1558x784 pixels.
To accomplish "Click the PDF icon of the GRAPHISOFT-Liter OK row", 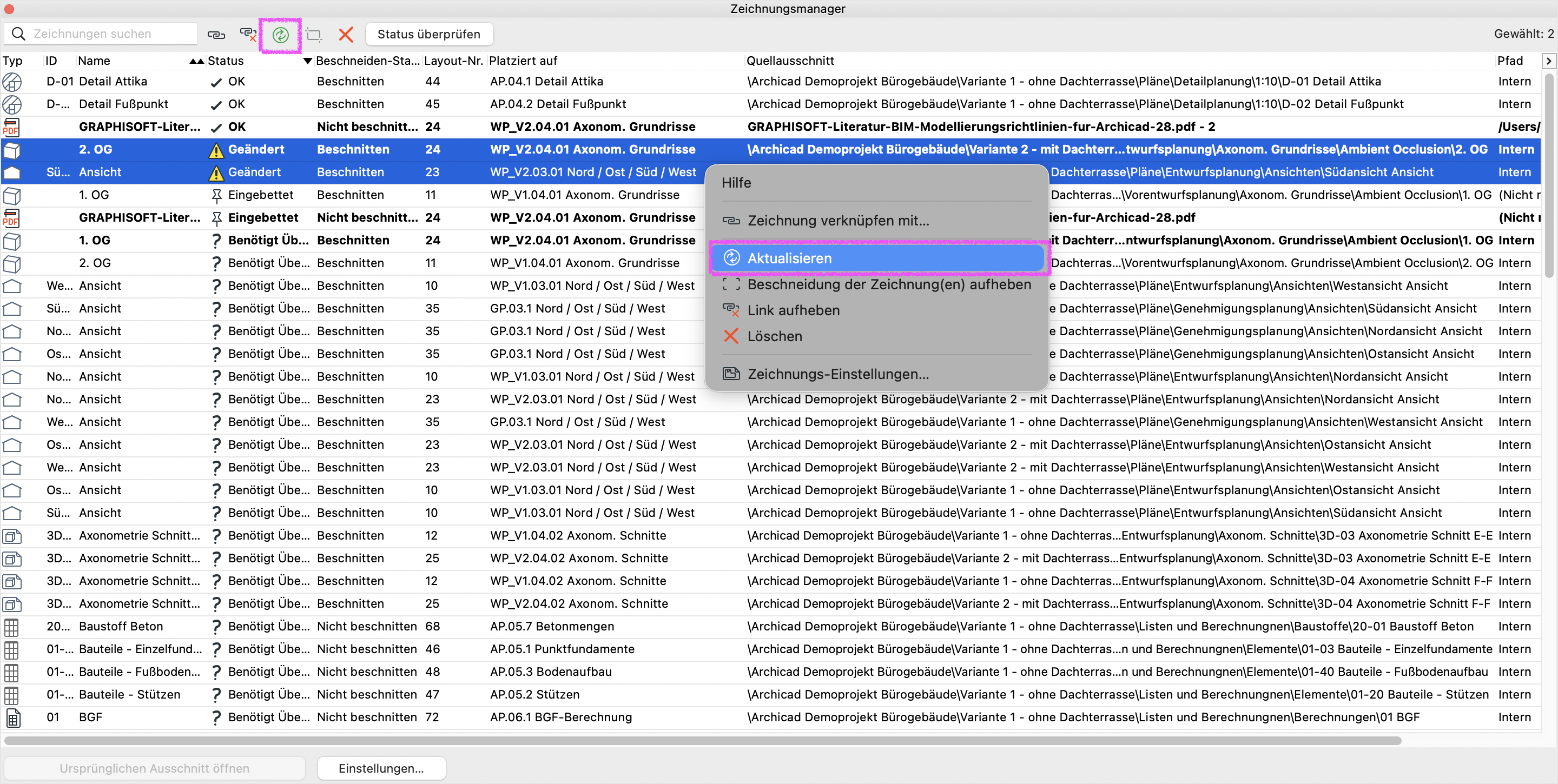I will [11, 127].
